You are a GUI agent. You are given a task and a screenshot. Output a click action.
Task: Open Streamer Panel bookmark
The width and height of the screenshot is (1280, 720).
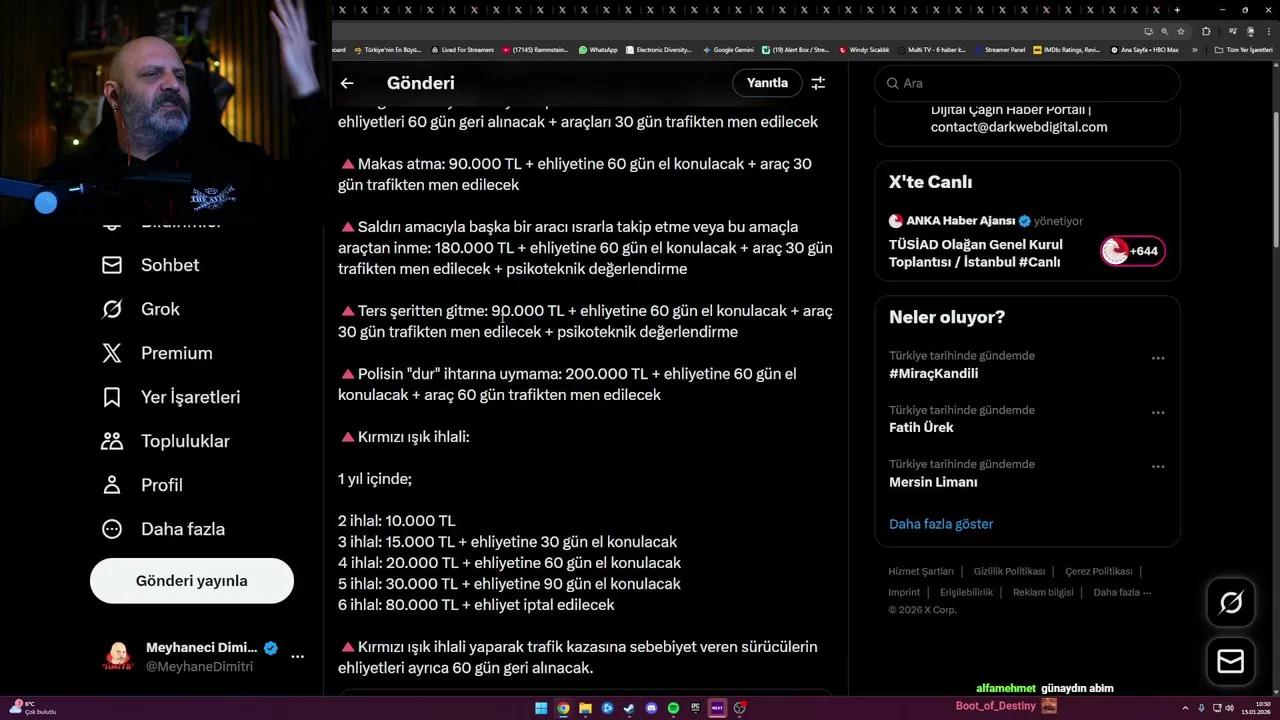point(999,49)
